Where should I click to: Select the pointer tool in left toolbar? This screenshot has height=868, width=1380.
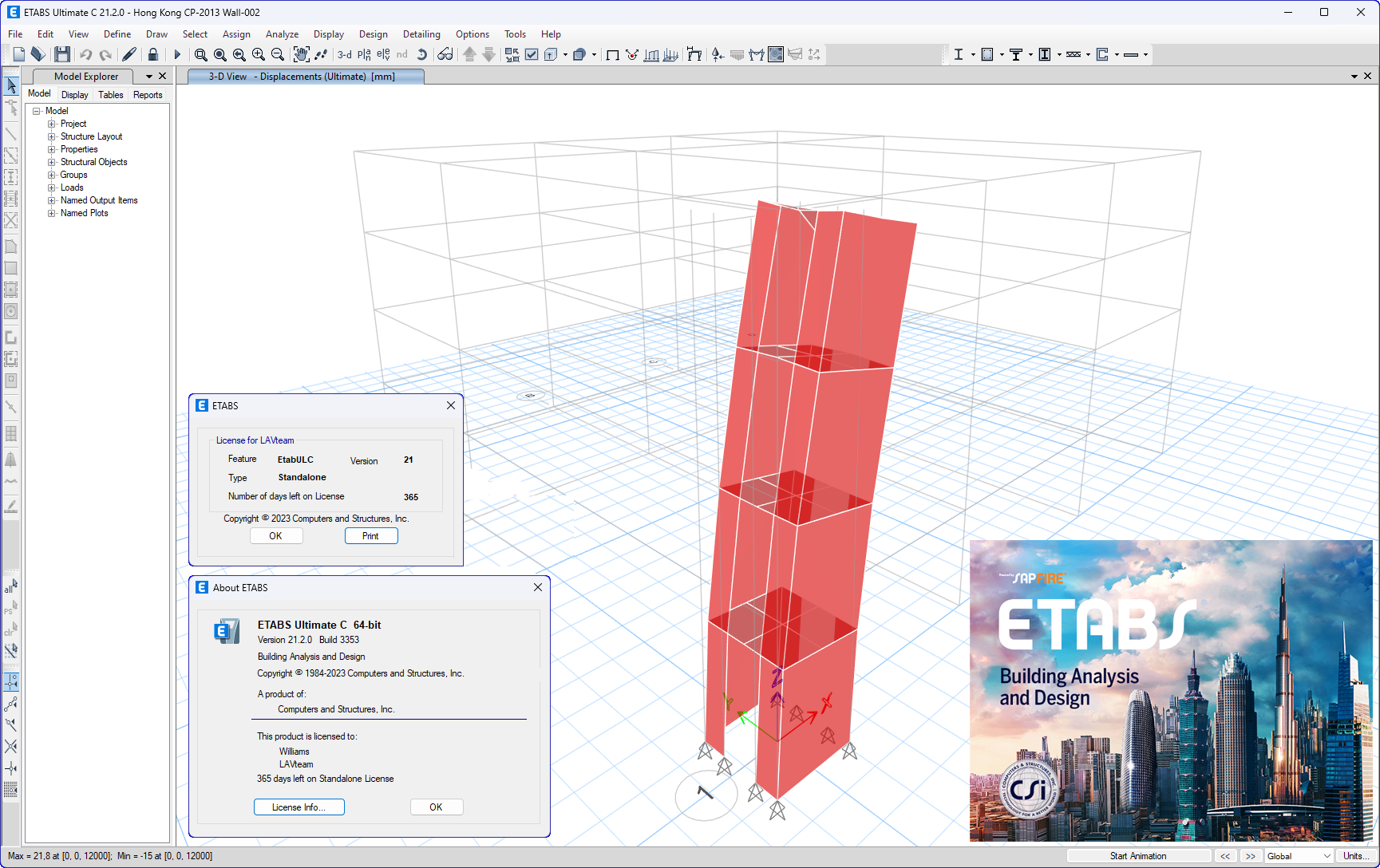click(11, 85)
